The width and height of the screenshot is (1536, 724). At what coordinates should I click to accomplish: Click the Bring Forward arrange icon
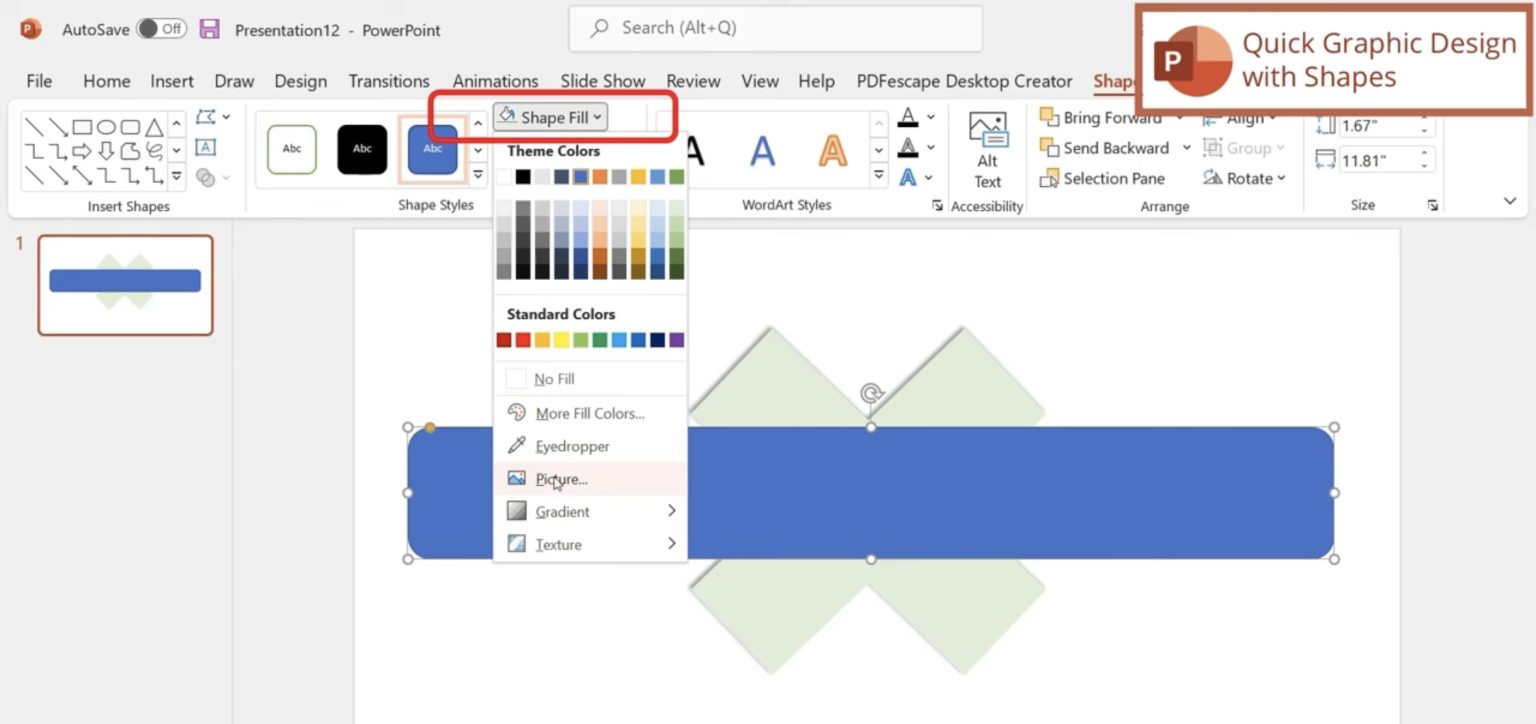coord(1051,118)
